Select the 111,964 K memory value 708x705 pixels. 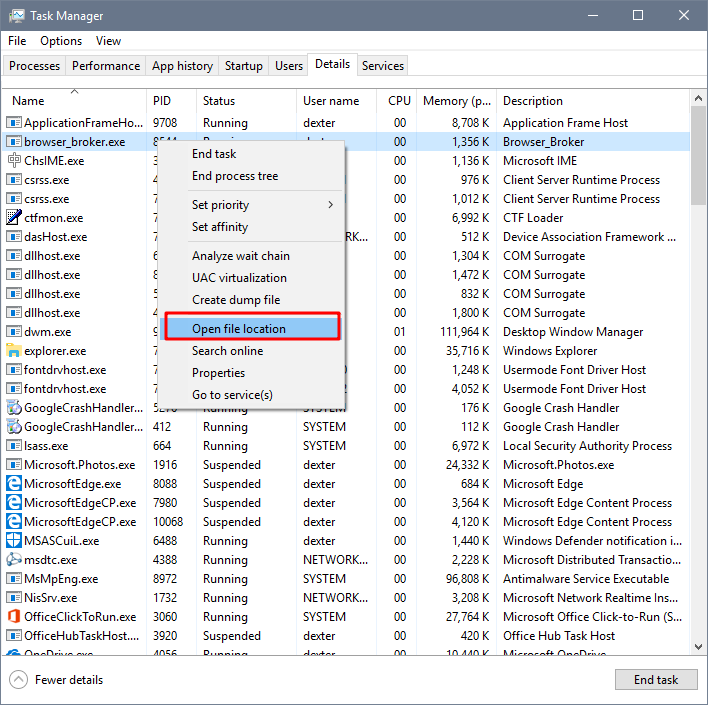(465, 332)
